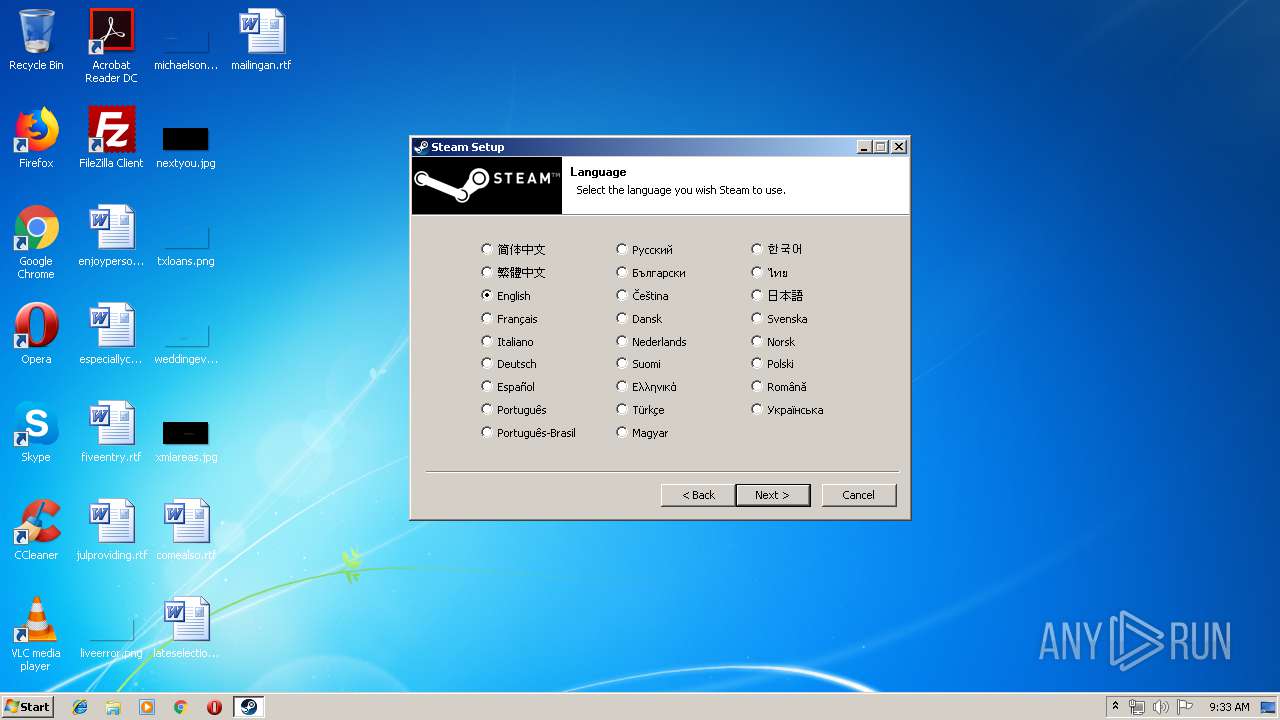1280x720 pixels.
Task: Open Acrobat Reader DC desktop icon
Action: point(111,46)
